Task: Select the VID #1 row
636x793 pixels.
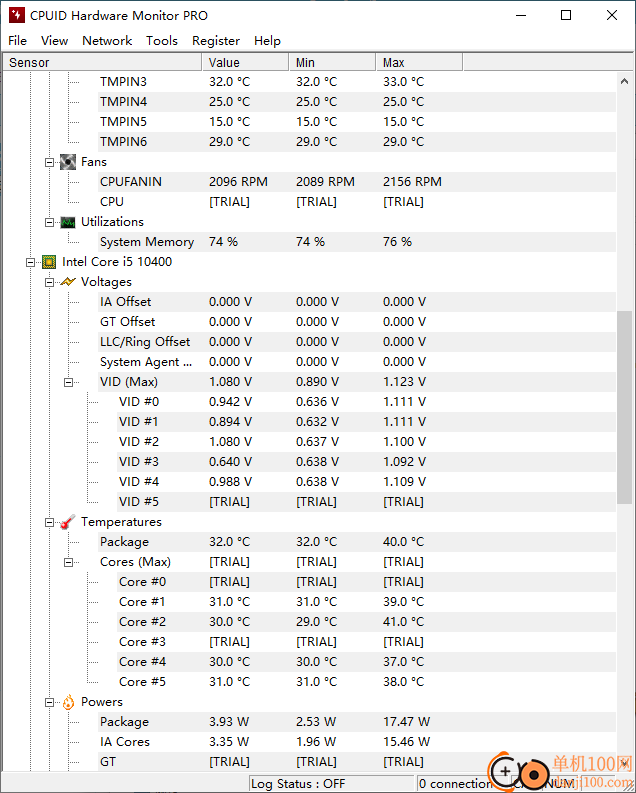Action: coord(367,422)
